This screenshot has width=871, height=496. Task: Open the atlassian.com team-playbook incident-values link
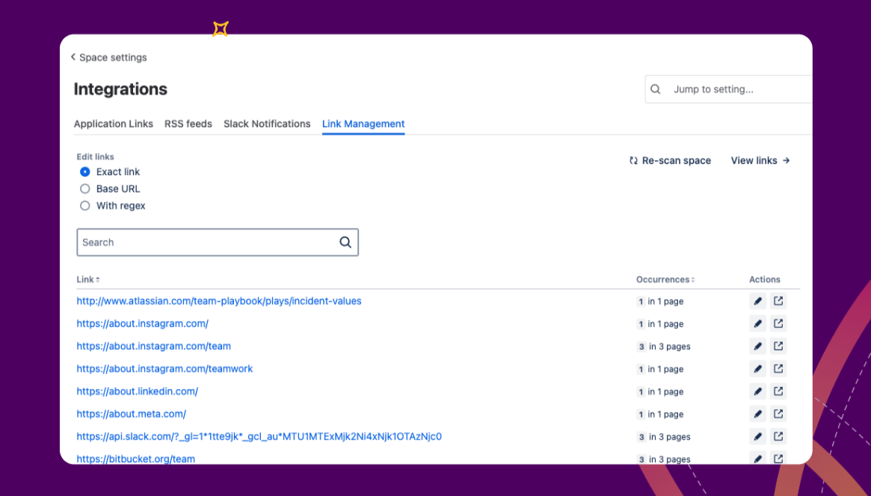219,301
